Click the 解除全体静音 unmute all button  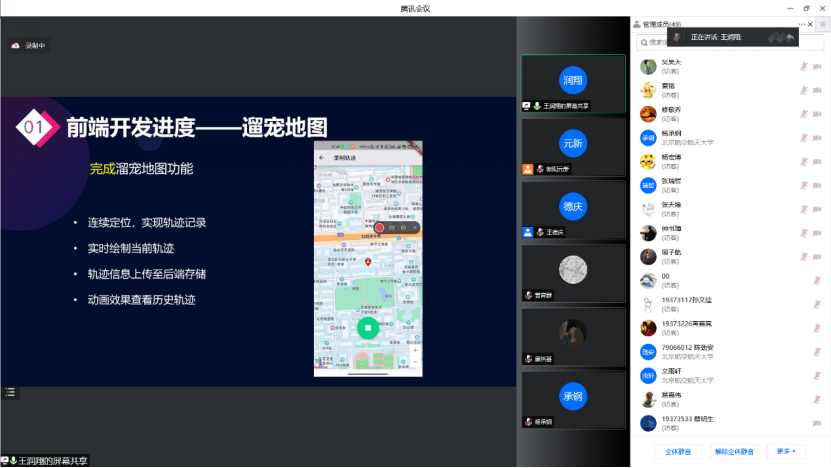pos(733,451)
